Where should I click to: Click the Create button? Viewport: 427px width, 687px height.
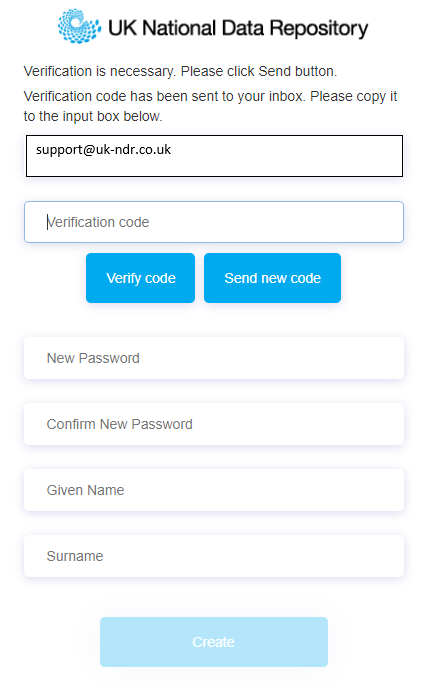coord(214,642)
